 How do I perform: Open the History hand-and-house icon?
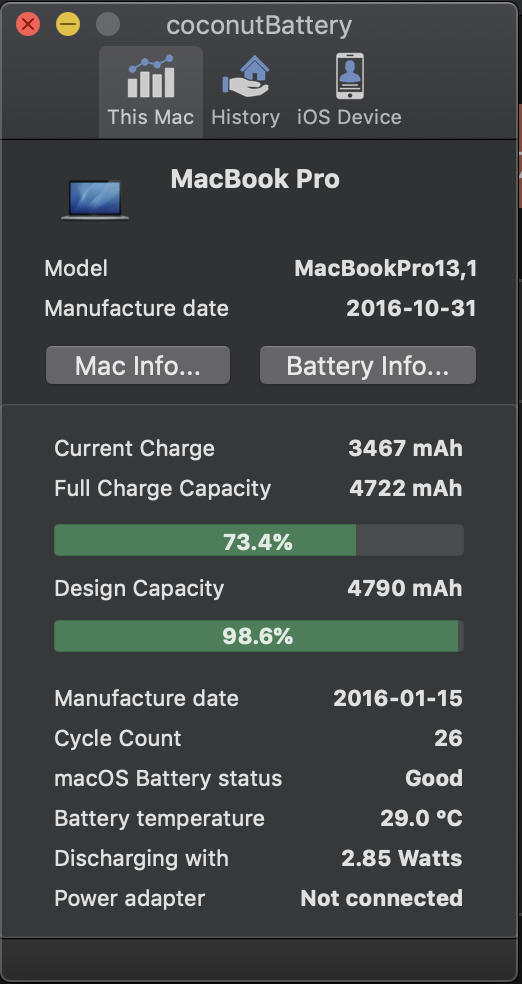[245, 77]
